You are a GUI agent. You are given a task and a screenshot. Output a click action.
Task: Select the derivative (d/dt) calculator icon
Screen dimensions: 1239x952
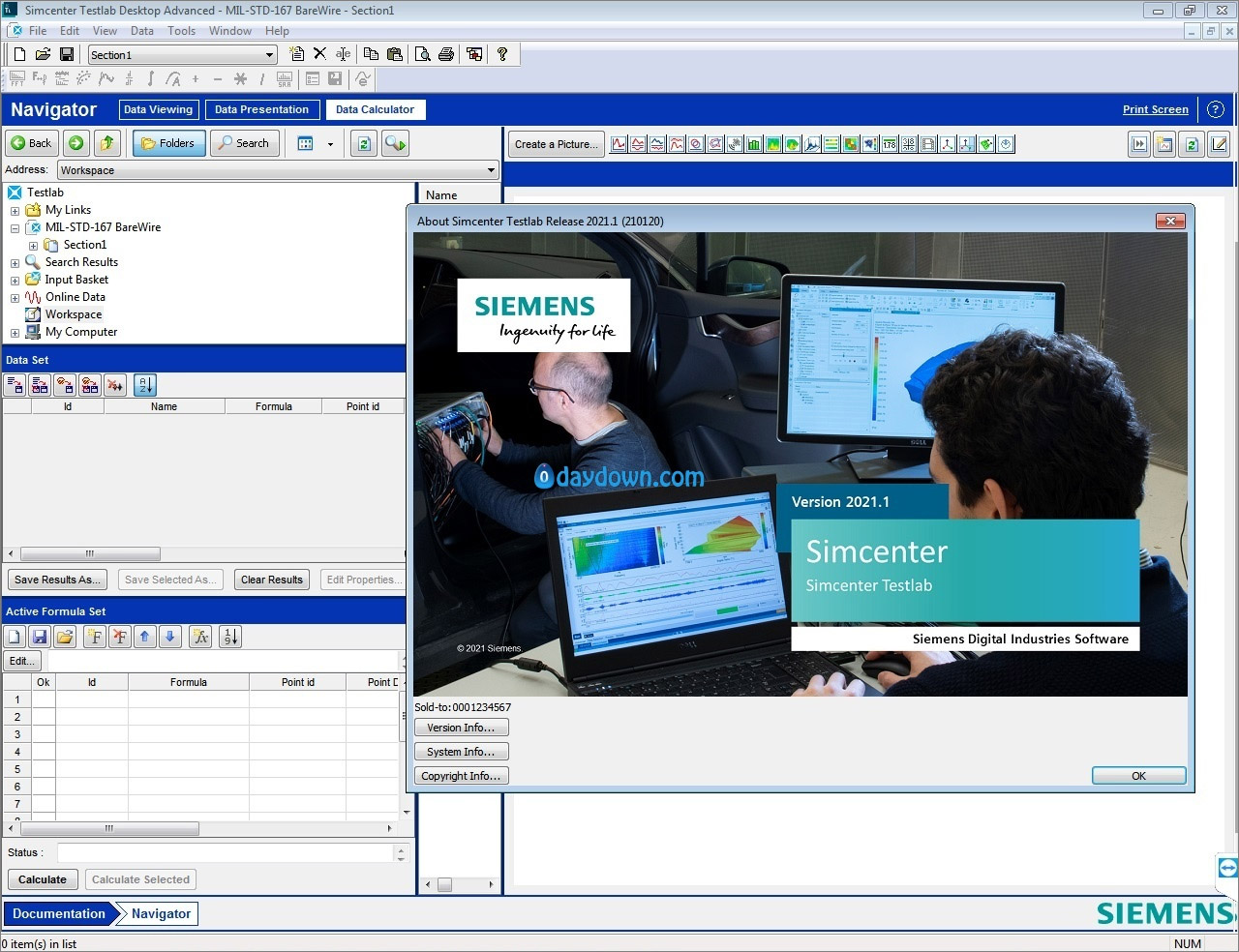[129, 77]
